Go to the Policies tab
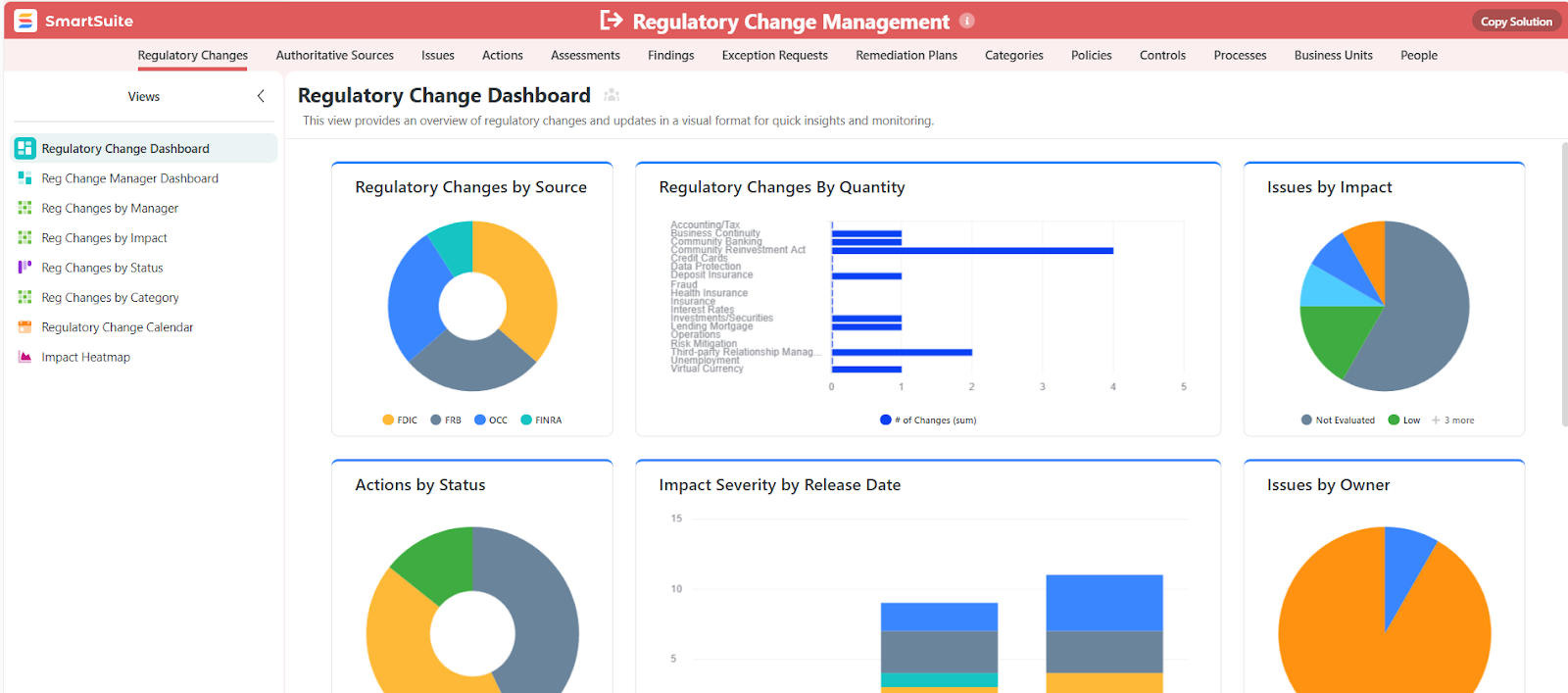The width and height of the screenshot is (1568, 693). point(1092,55)
